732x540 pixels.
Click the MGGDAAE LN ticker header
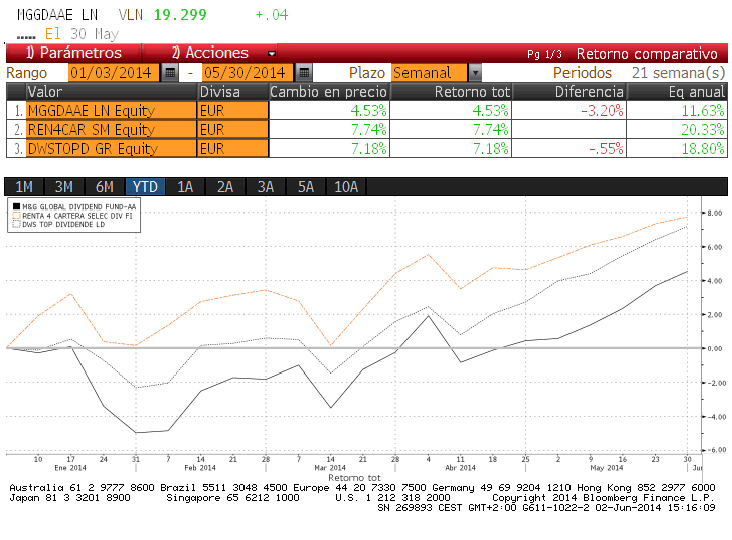57,15
